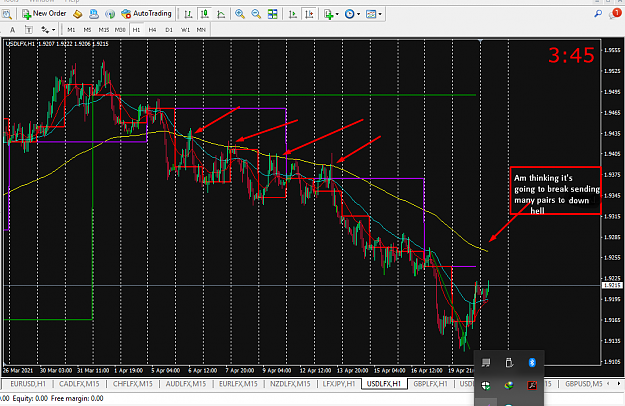Open the Periods clock dropdown
This screenshot has width=625, height=406.
pyautogui.click(x=352, y=14)
